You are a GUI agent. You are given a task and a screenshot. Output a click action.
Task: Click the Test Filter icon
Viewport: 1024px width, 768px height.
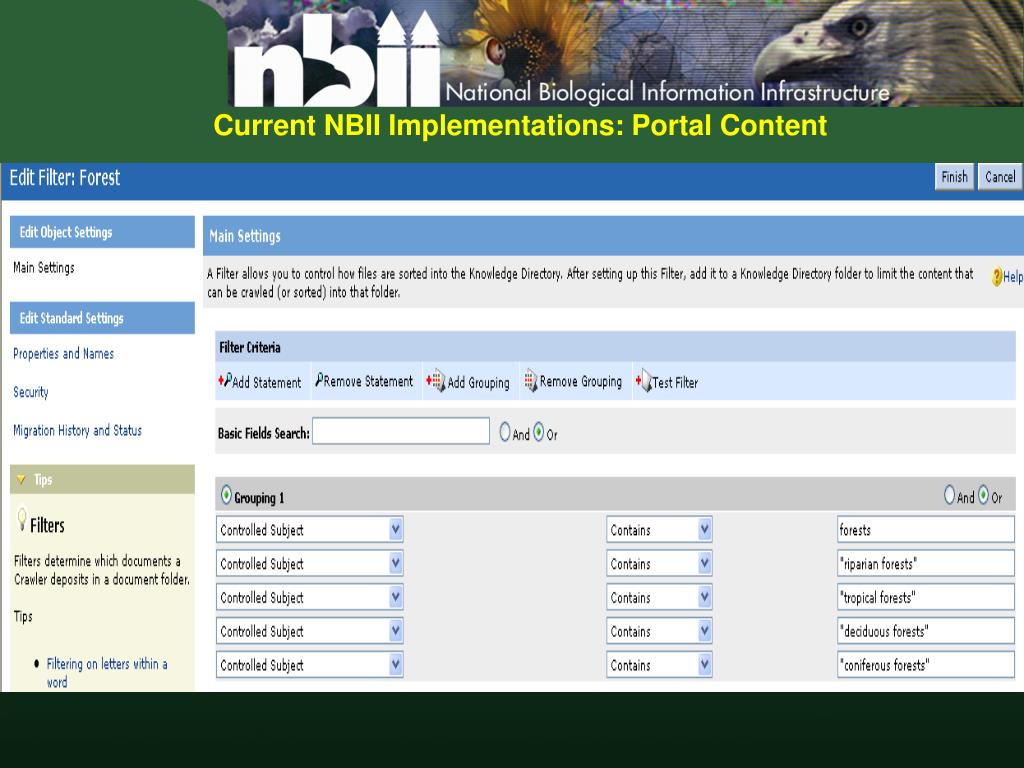point(644,381)
